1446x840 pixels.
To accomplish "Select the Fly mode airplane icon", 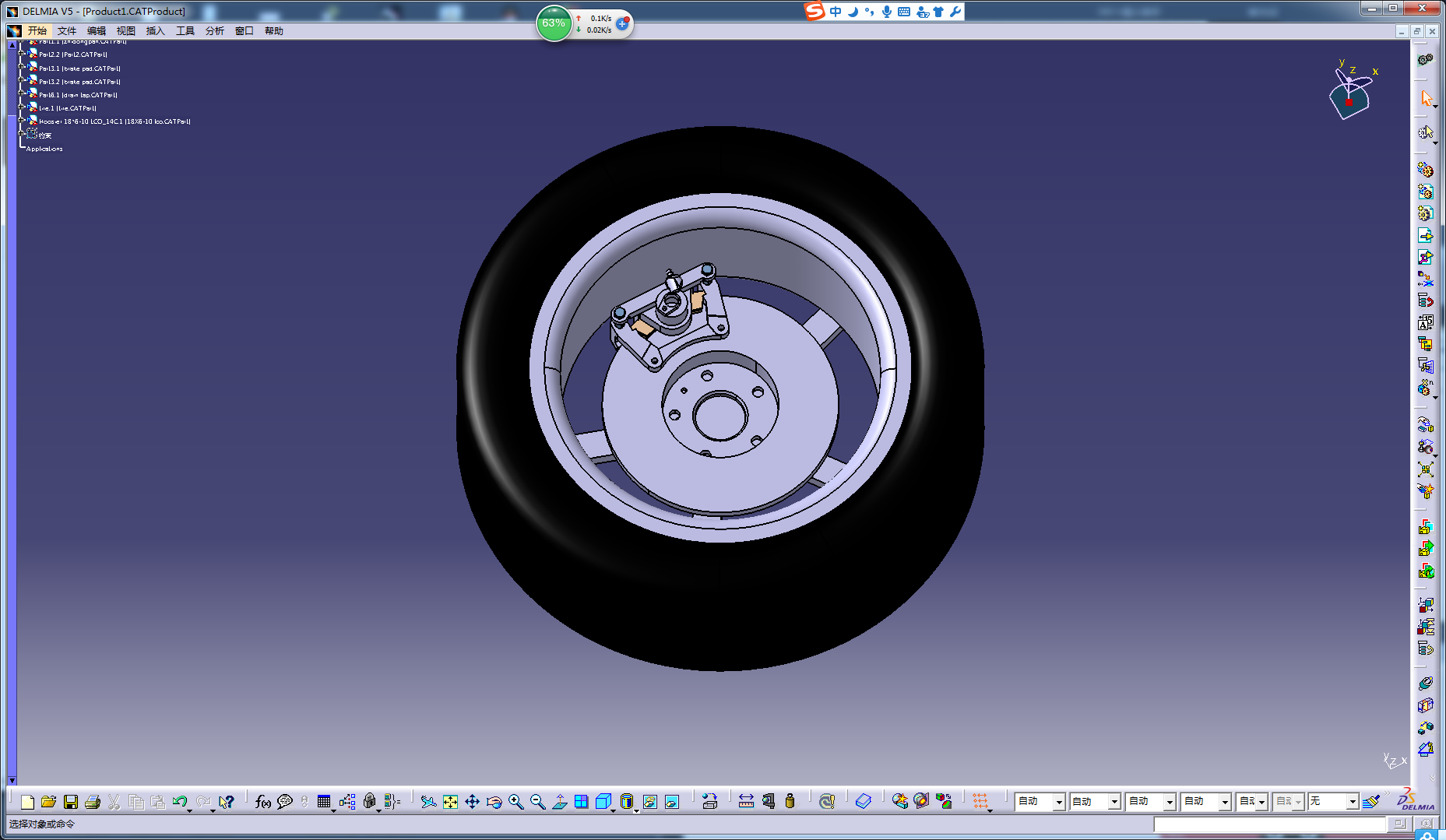I will click(427, 801).
